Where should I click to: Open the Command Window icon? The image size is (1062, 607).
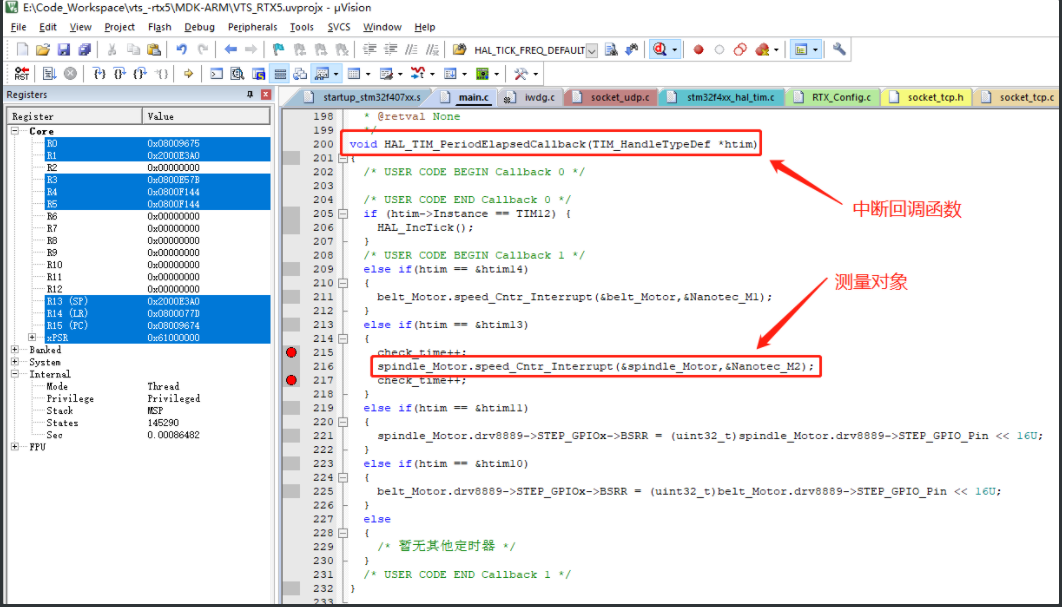click(x=217, y=72)
